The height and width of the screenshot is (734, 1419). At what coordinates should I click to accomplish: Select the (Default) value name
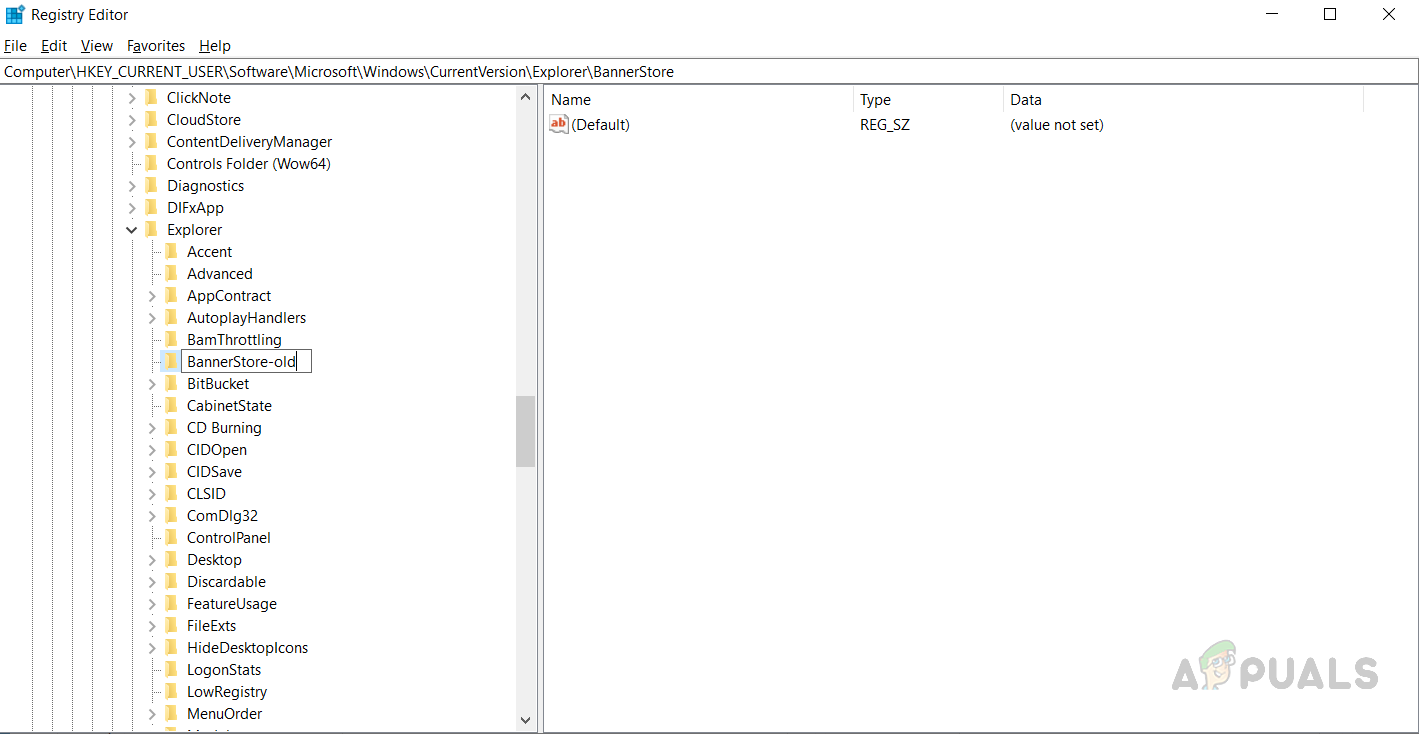[x=600, y=124]
